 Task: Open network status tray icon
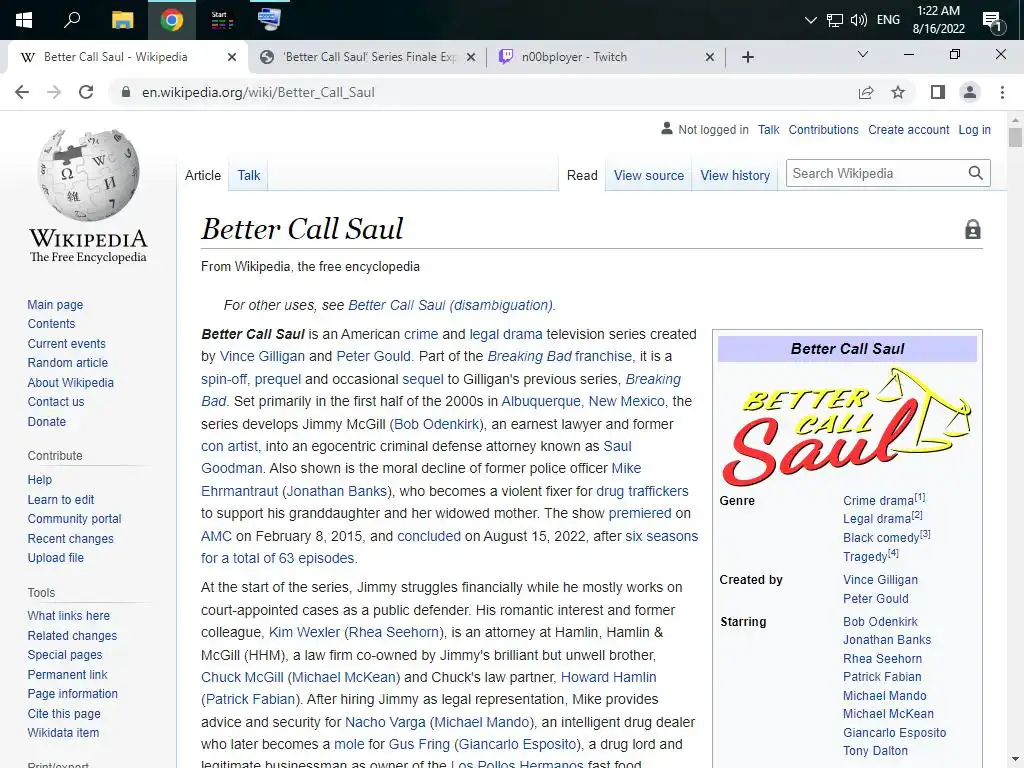835,20
